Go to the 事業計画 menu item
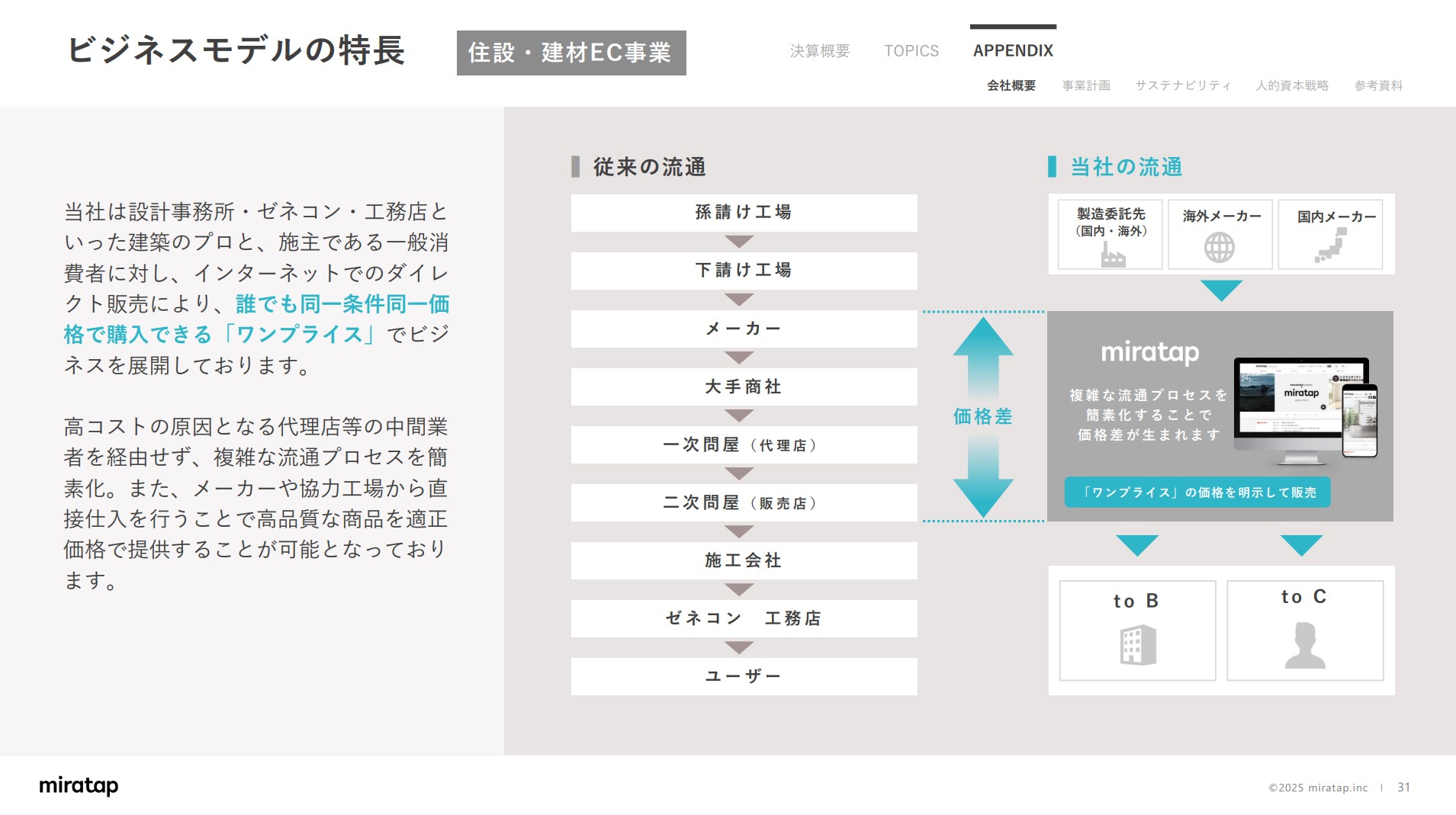The width and height of the screenshot is (1456, 815). point(1085,85)
